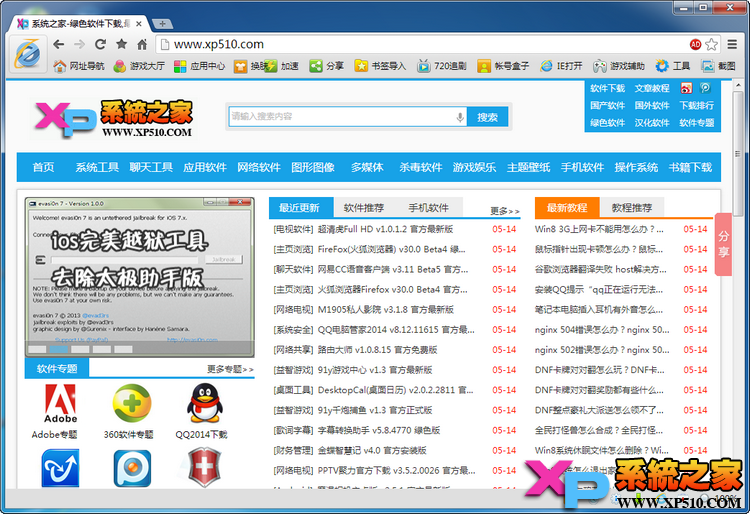Click the 搜索 search button
The height and width of the screenshot is (514, 750).
pos(487,117)
